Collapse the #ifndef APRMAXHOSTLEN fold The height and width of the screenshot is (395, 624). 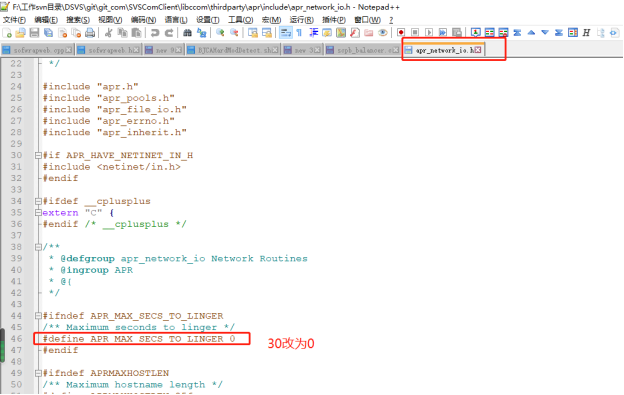pos(38,373)
